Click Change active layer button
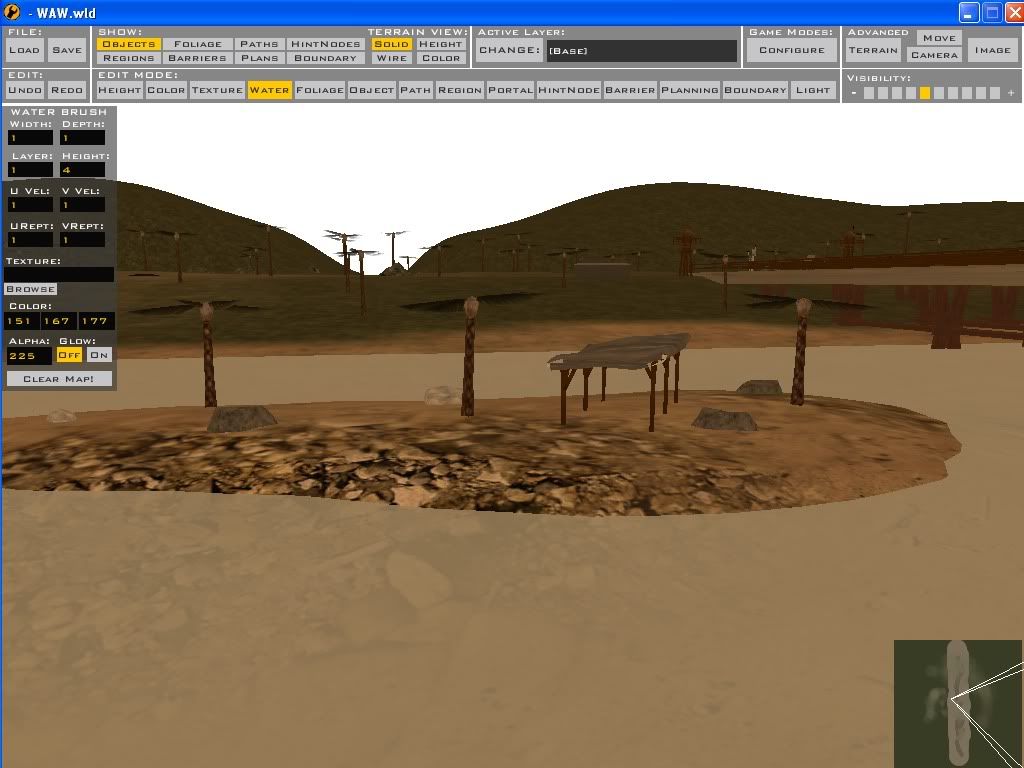1024x768 pixels. tap(509, 50)
